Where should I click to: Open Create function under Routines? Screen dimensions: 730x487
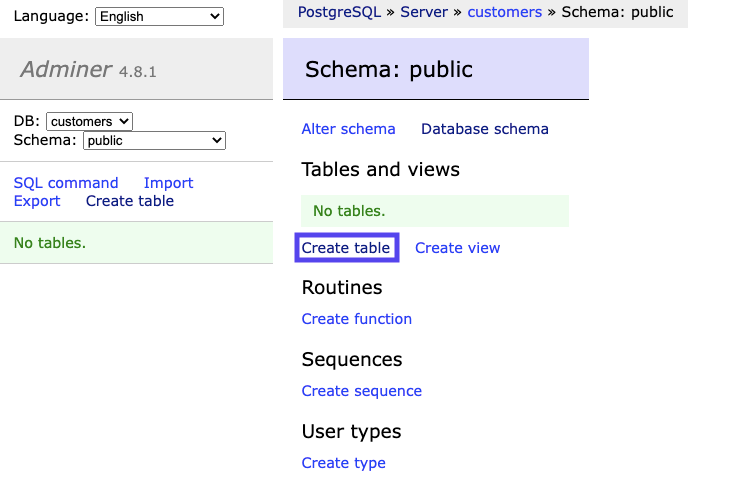click(x=357, y=319)
